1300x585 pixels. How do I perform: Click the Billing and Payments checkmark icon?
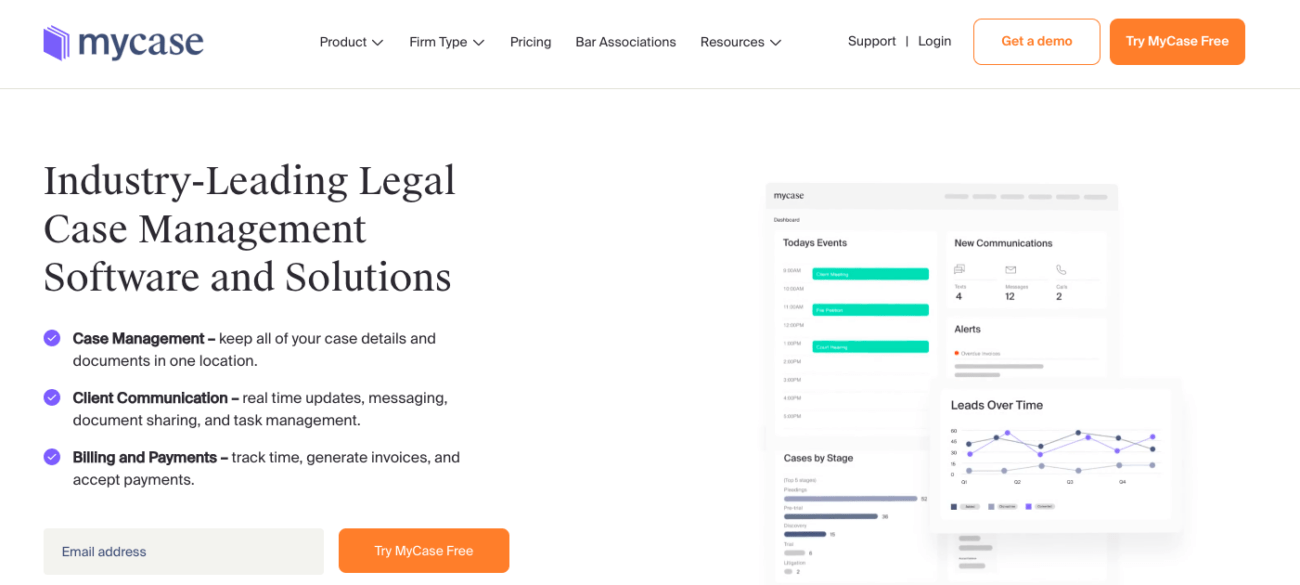coord(52,457)
